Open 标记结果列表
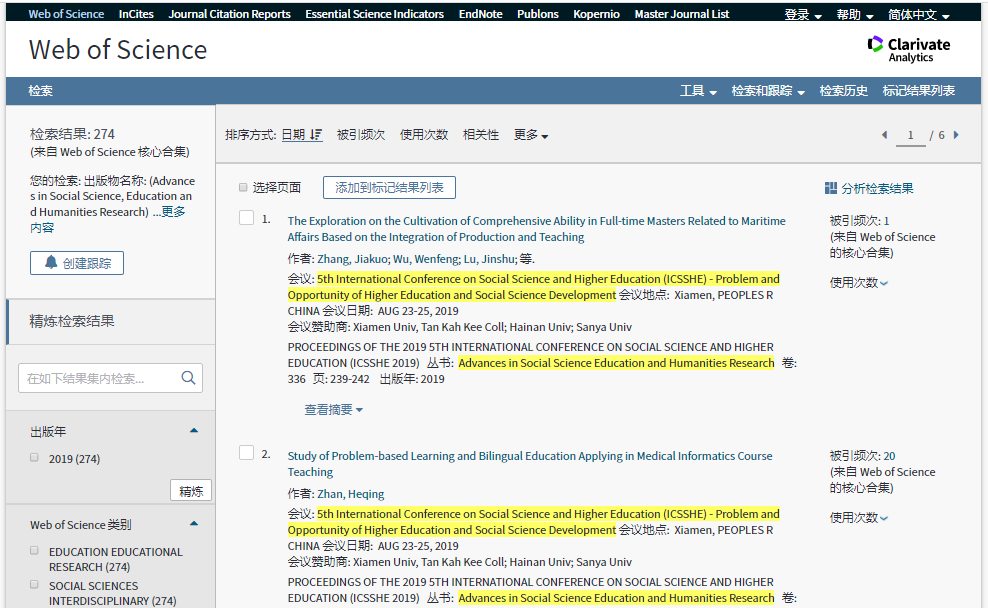The height and width of the screenshot is (608, 988). [918, 91]
